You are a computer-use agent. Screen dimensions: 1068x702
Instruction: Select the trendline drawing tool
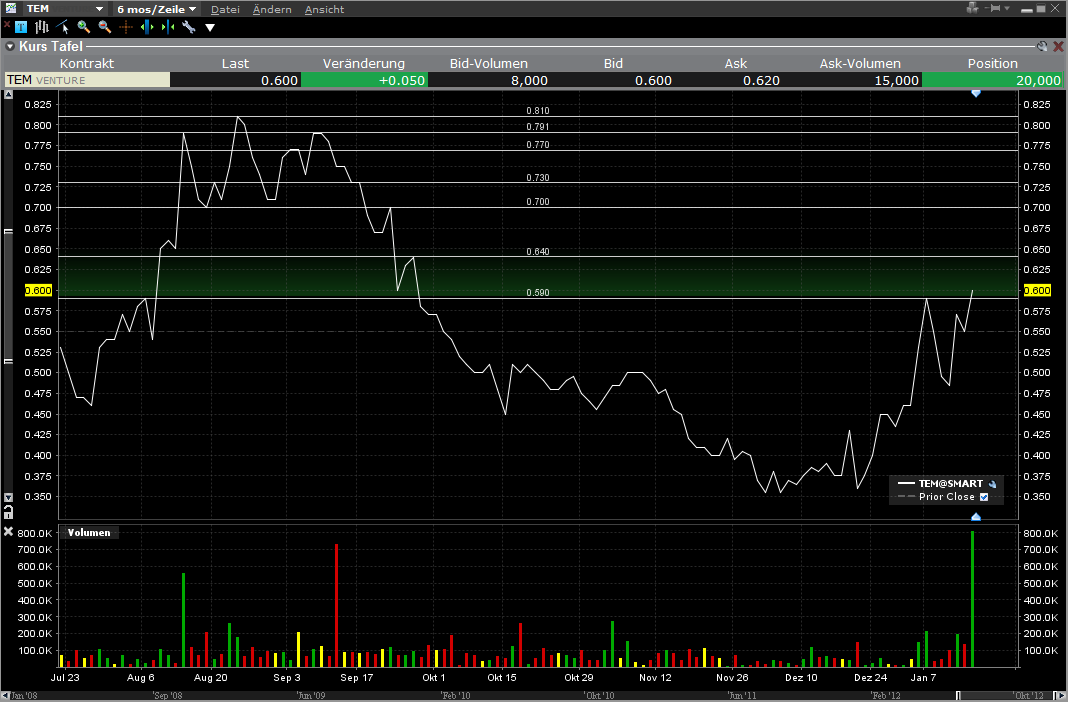coord(62,27)
